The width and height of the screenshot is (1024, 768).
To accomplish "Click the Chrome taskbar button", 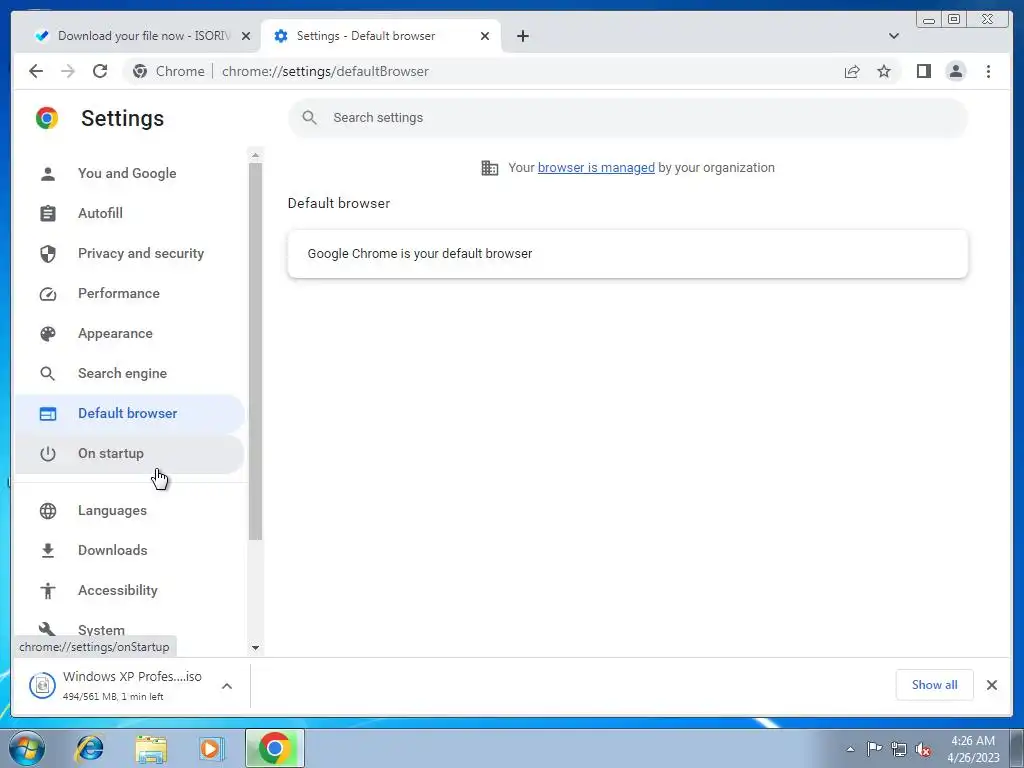I will [275, 748].
